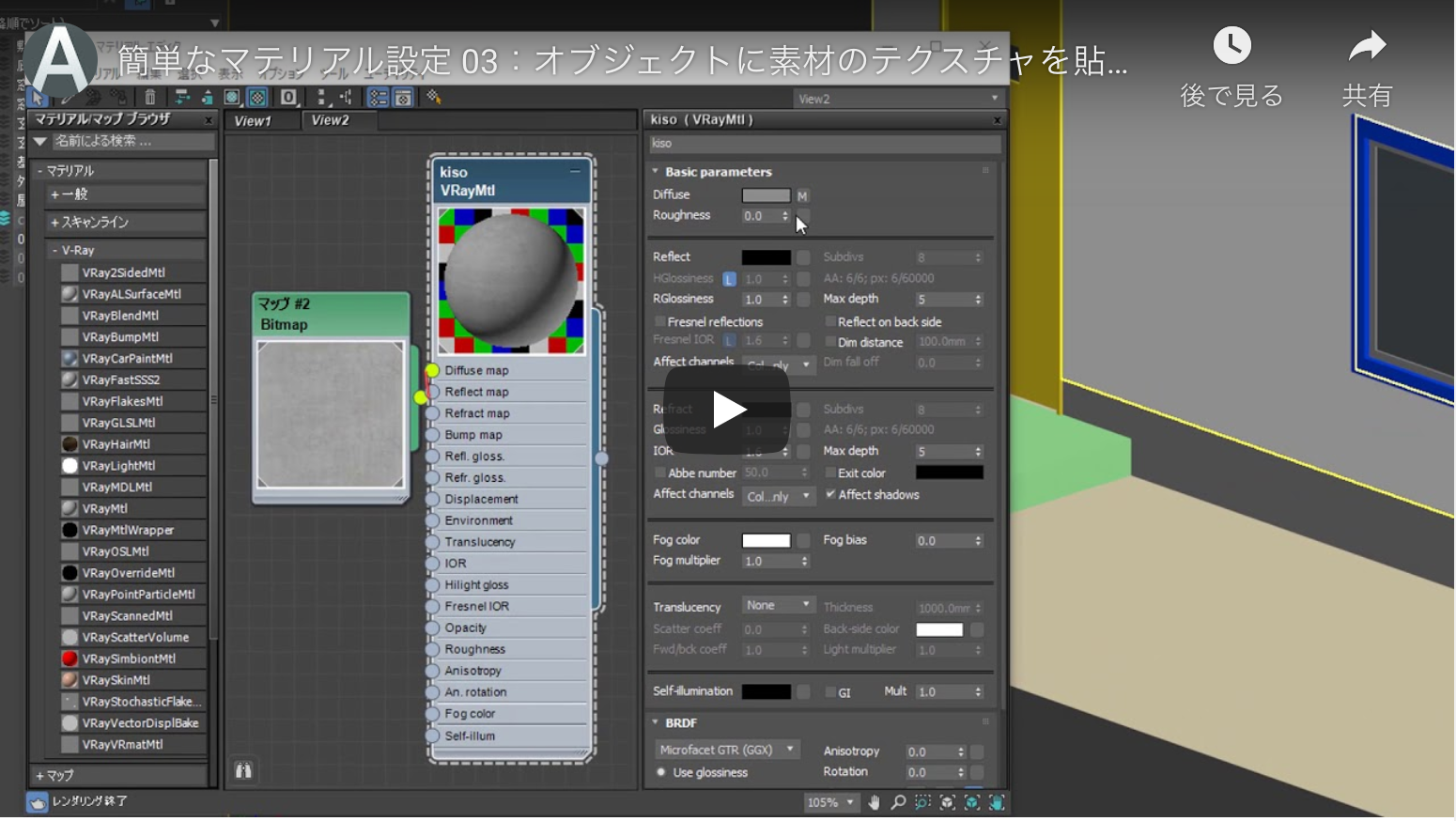Screen dimensions: 1456x821
Task: Open the Material ID Channel flyout icon
Action: click(289, 97)
